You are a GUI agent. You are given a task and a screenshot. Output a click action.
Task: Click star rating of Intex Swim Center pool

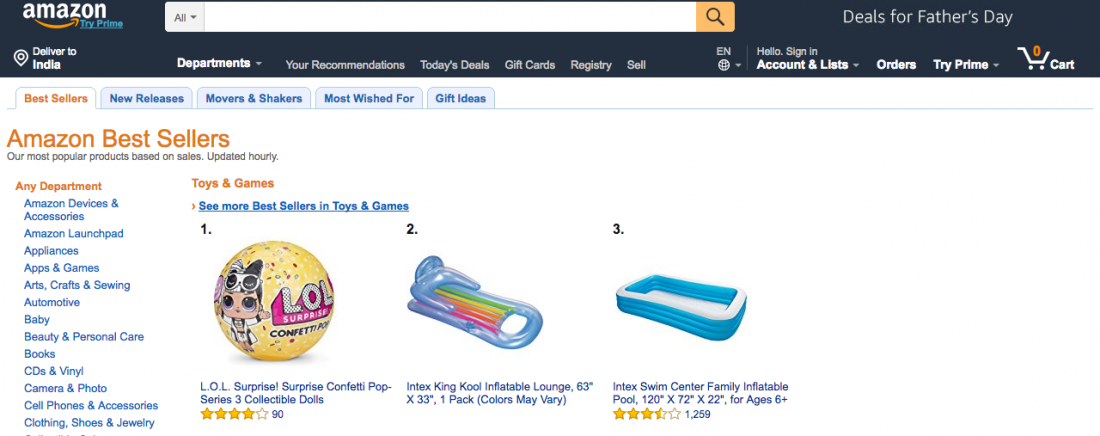coord(646,414)
